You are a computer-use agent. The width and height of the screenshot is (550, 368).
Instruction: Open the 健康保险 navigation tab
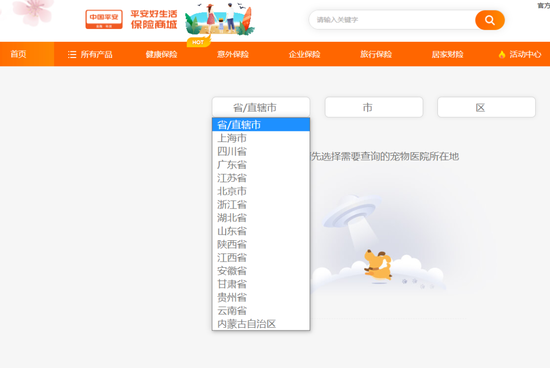161,54
